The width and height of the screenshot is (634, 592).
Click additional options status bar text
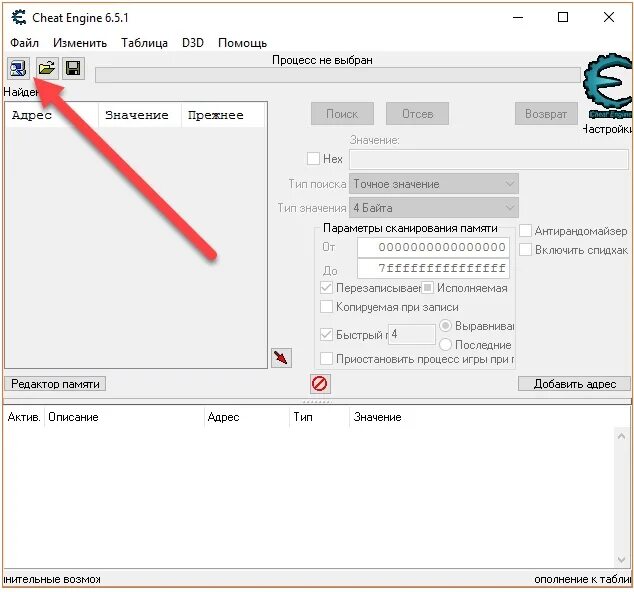(x=52, y=579)
